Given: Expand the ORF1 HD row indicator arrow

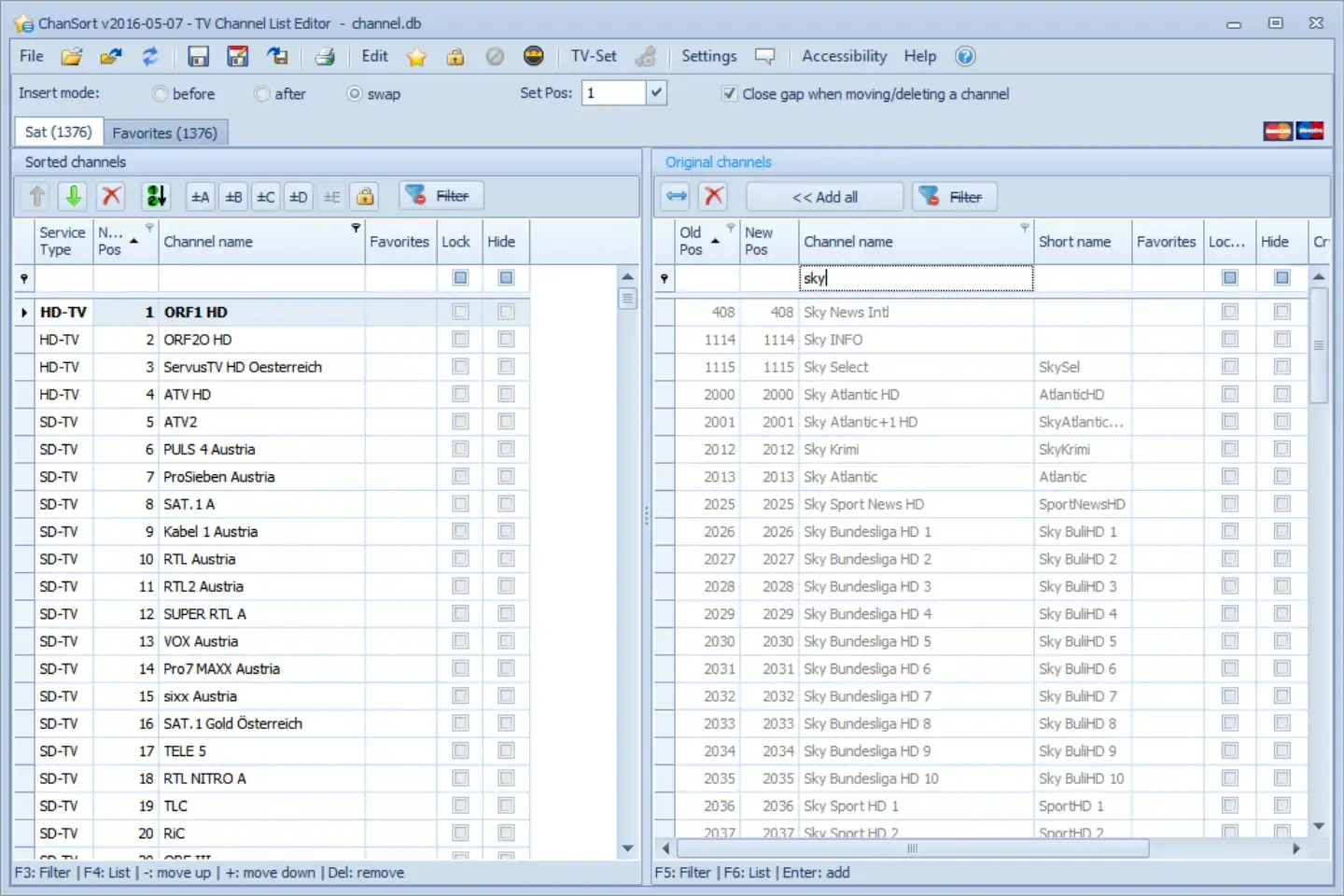Looking at the screenshot, I should pyautogui.click(x=24, y=312).
